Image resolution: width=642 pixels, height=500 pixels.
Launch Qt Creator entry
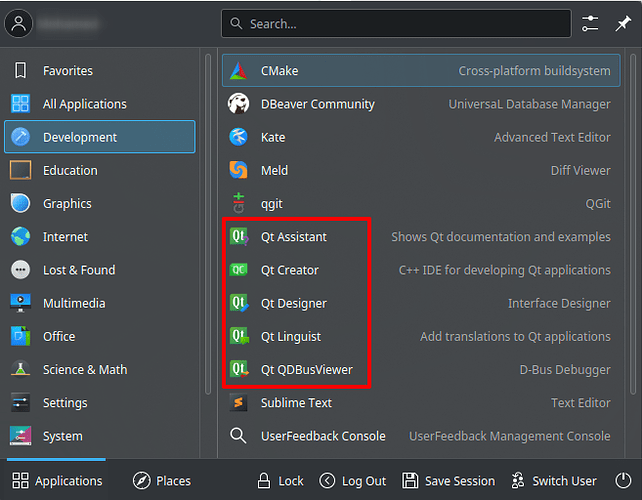(x=421, y=270)
